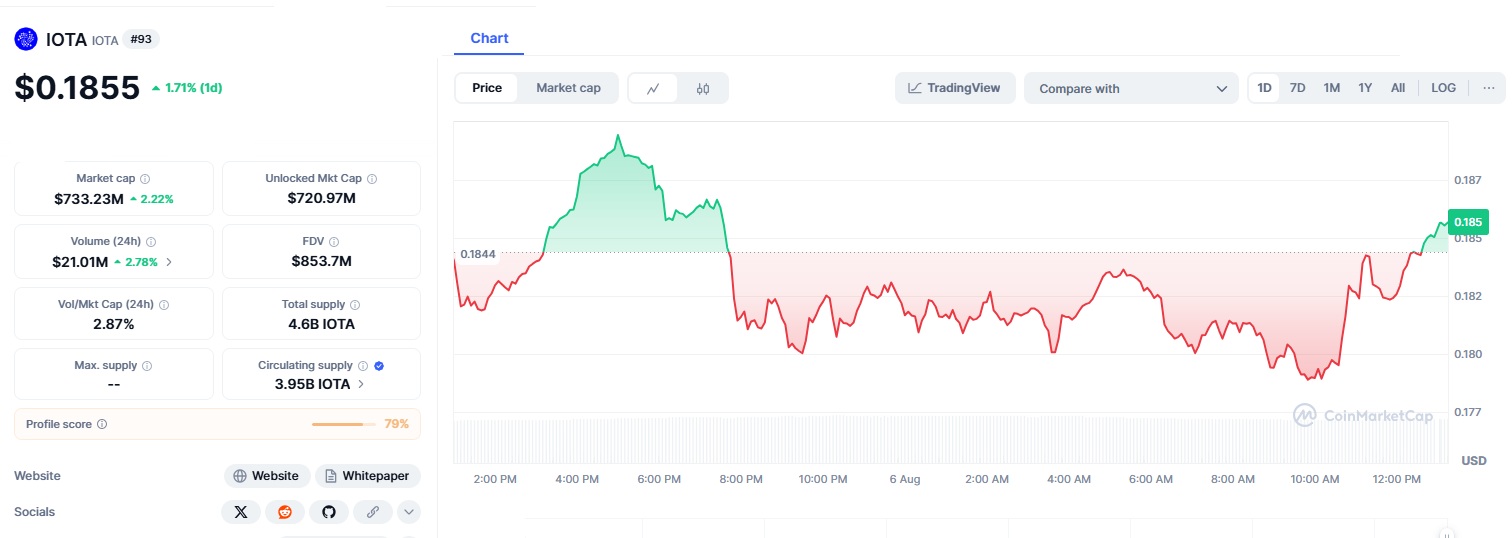Open the chart more options menu

(x=1489, y=88)
